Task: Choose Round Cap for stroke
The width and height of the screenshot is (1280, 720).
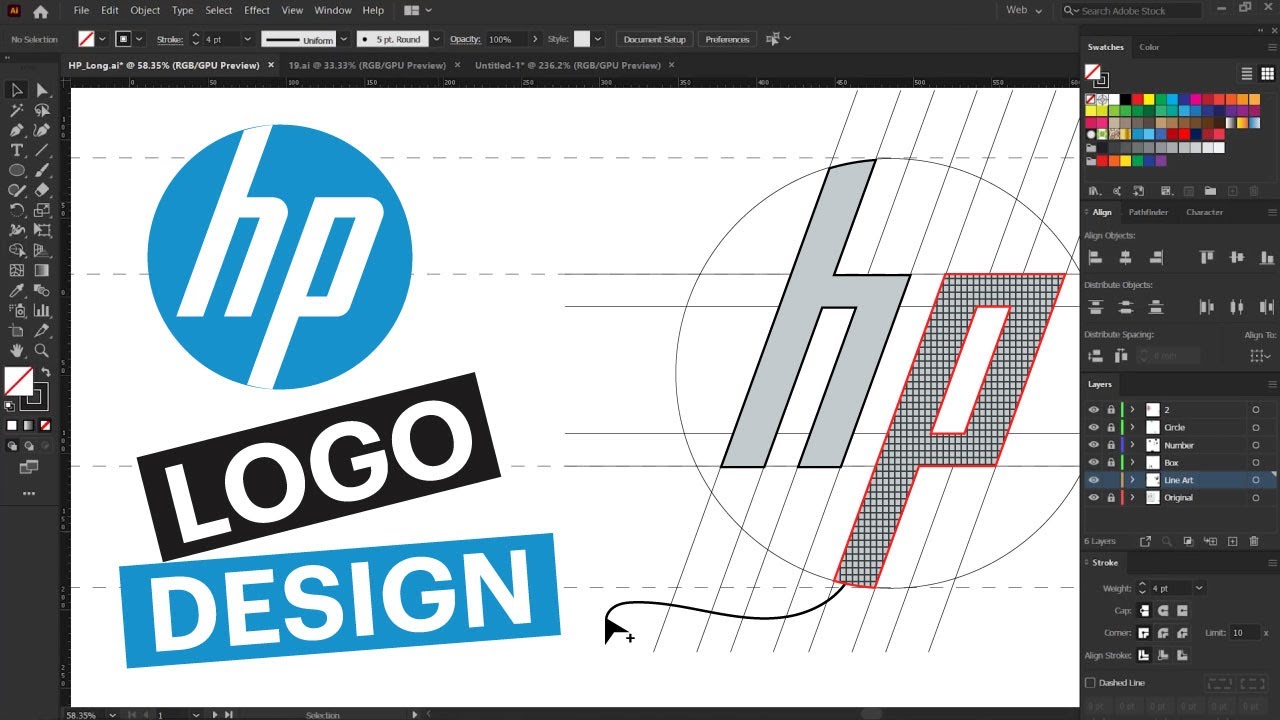Action: click(1163, 610)
